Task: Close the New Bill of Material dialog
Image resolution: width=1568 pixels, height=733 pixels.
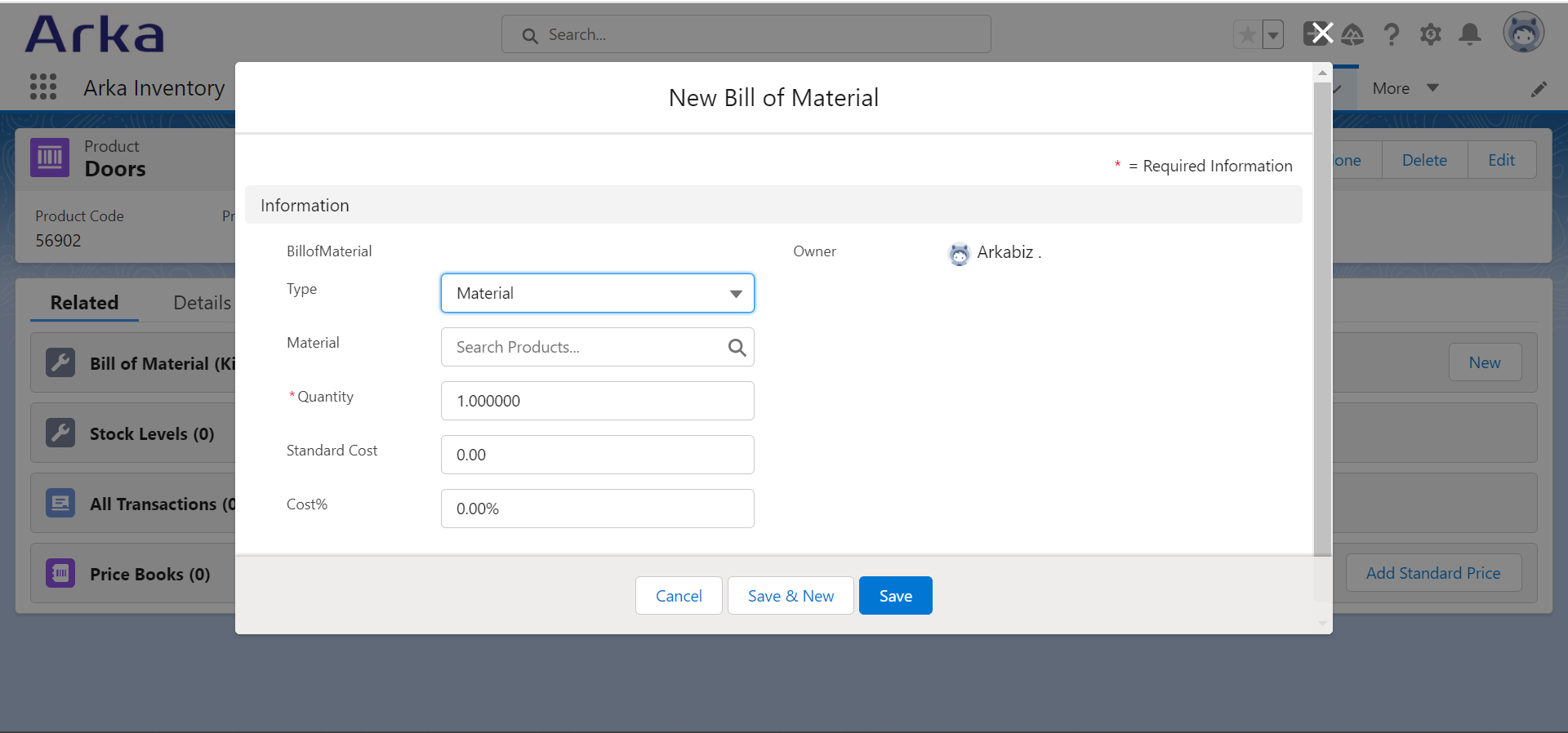Action: [x=1322, y=33]
